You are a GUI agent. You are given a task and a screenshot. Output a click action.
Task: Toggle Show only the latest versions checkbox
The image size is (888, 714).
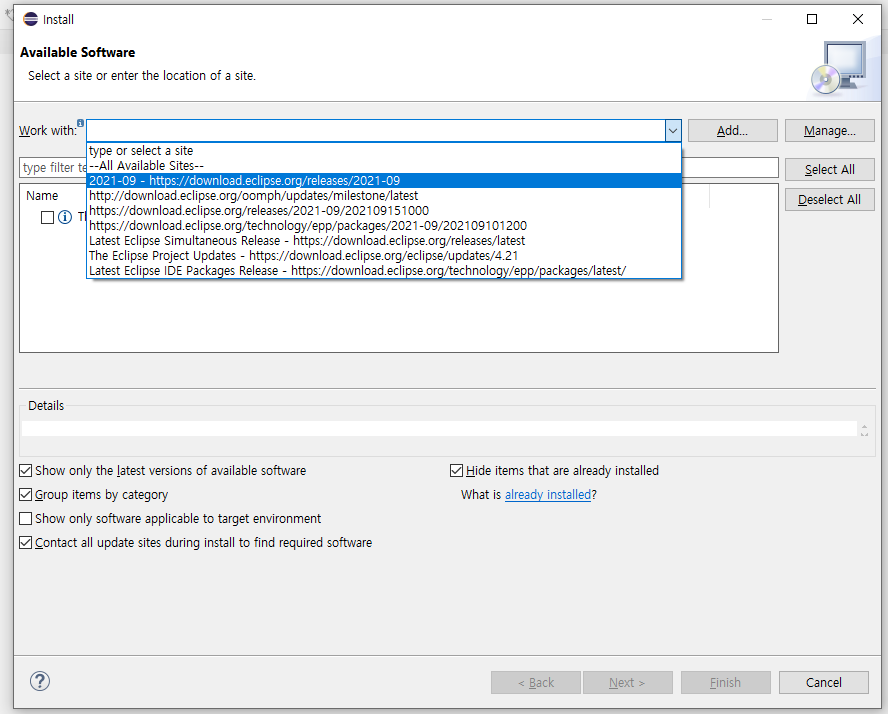[25, 471]
